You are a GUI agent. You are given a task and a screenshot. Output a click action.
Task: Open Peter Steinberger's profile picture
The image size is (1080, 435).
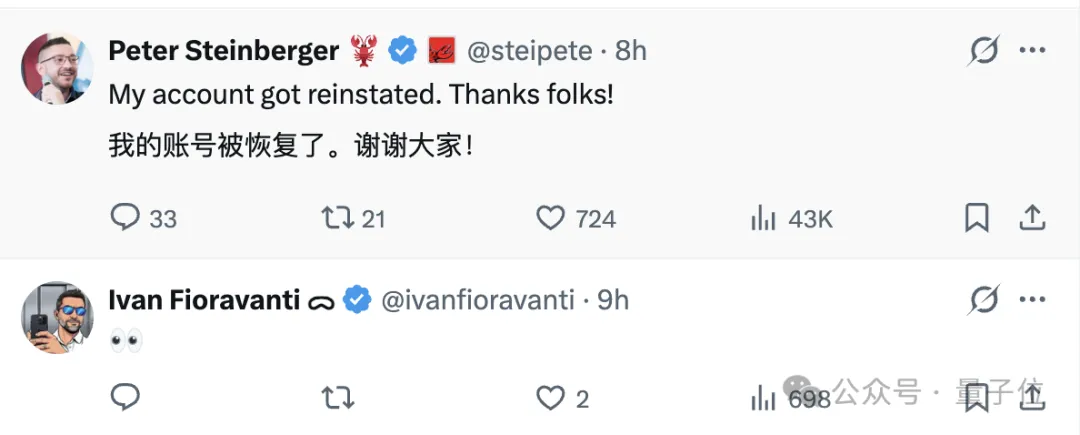pos(57,68)
